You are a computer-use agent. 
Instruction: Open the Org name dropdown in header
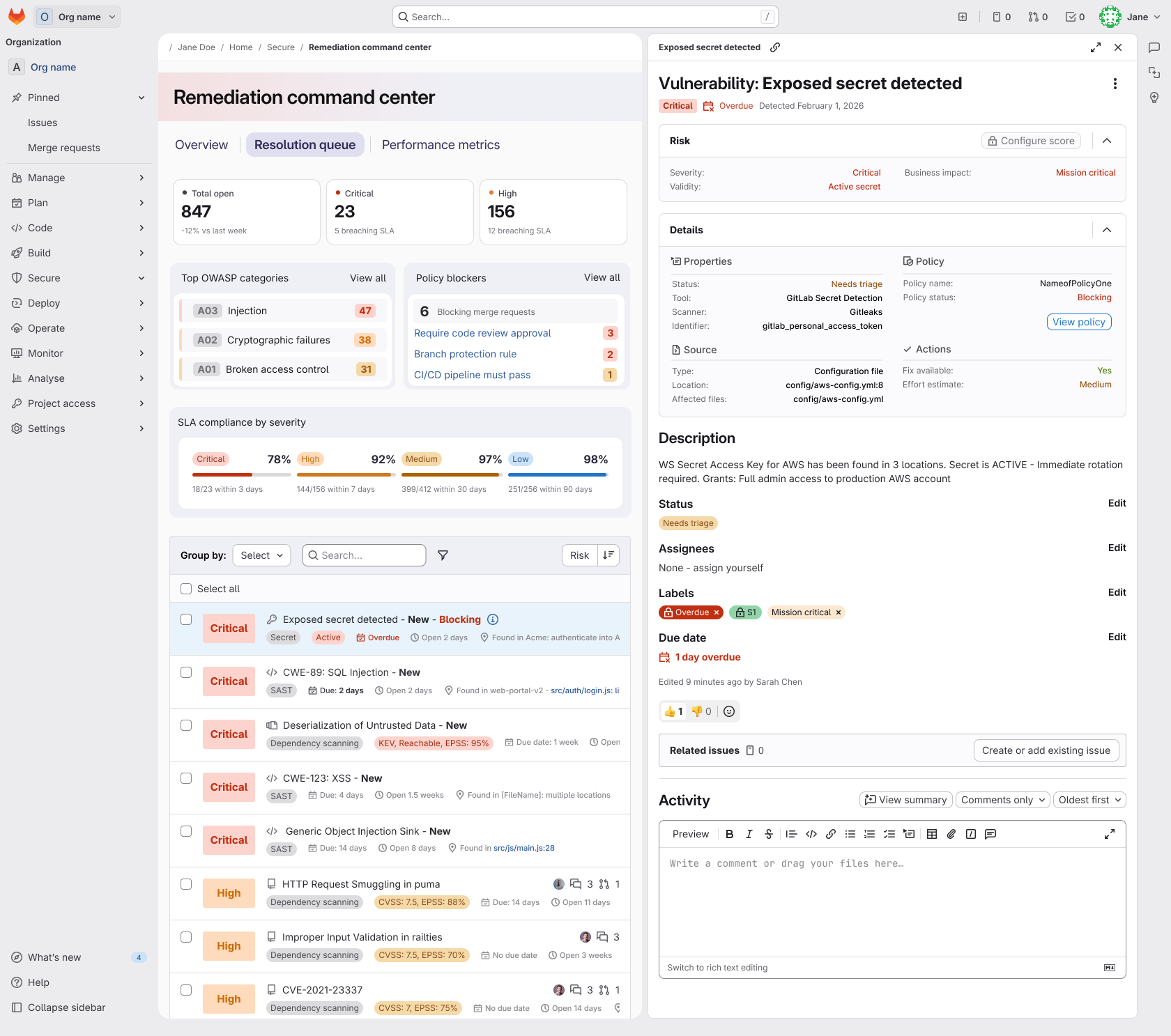tap(77, 17)
